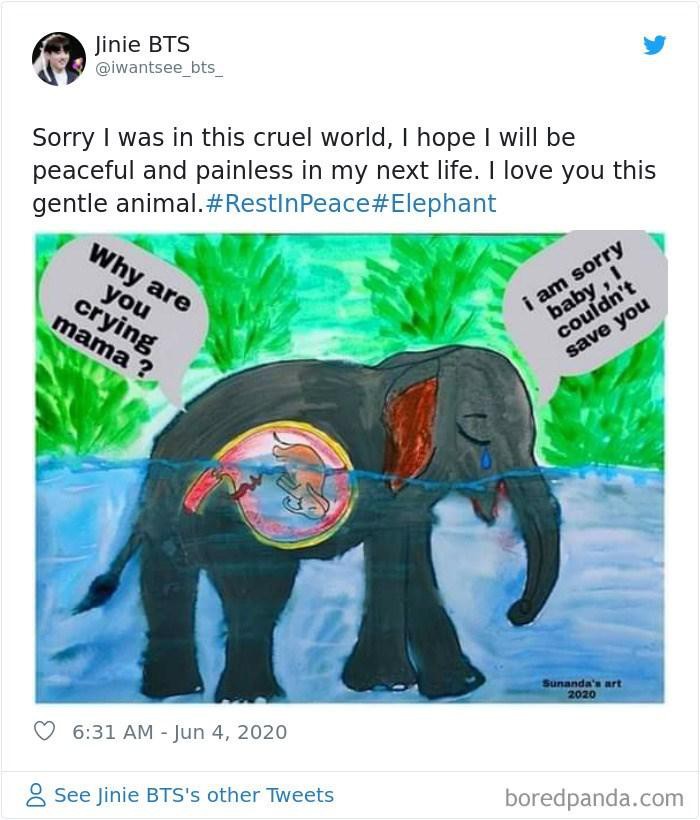Click the tweet text starting 'Sorry I was'

pos(344,170)
